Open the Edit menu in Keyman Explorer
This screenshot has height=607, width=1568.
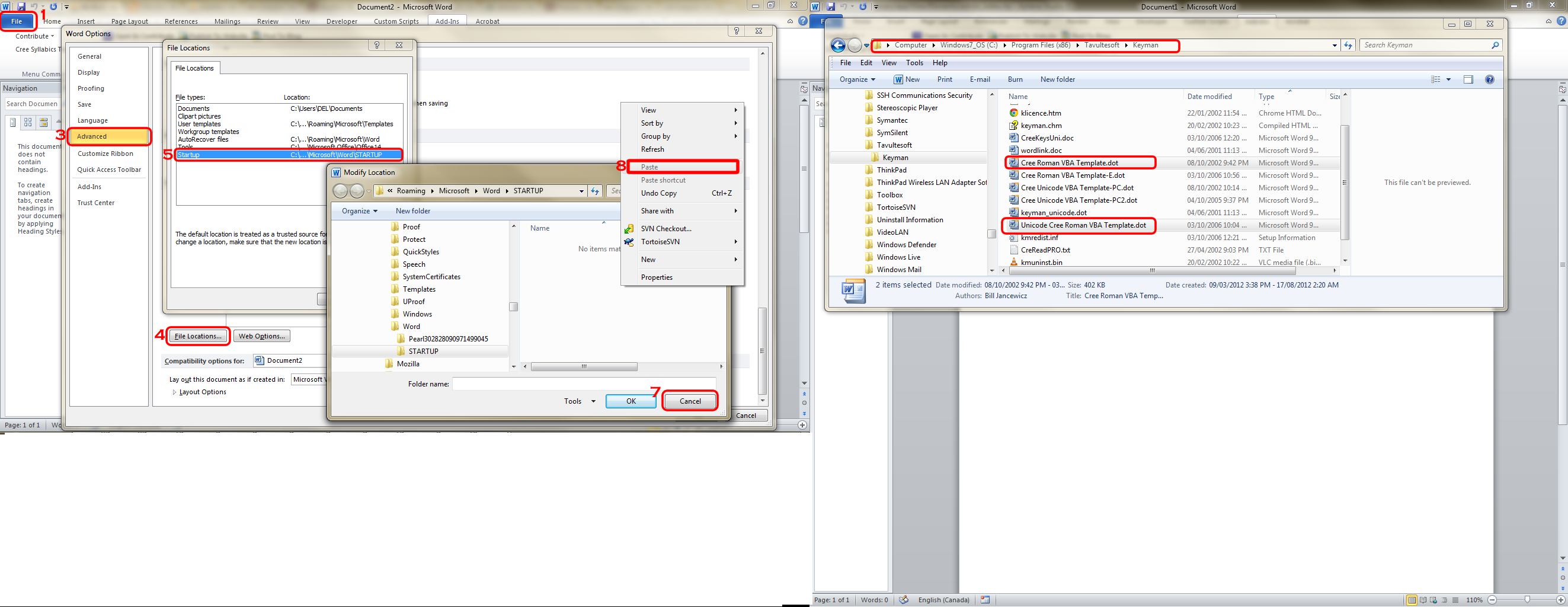click(x=866, y=63)
